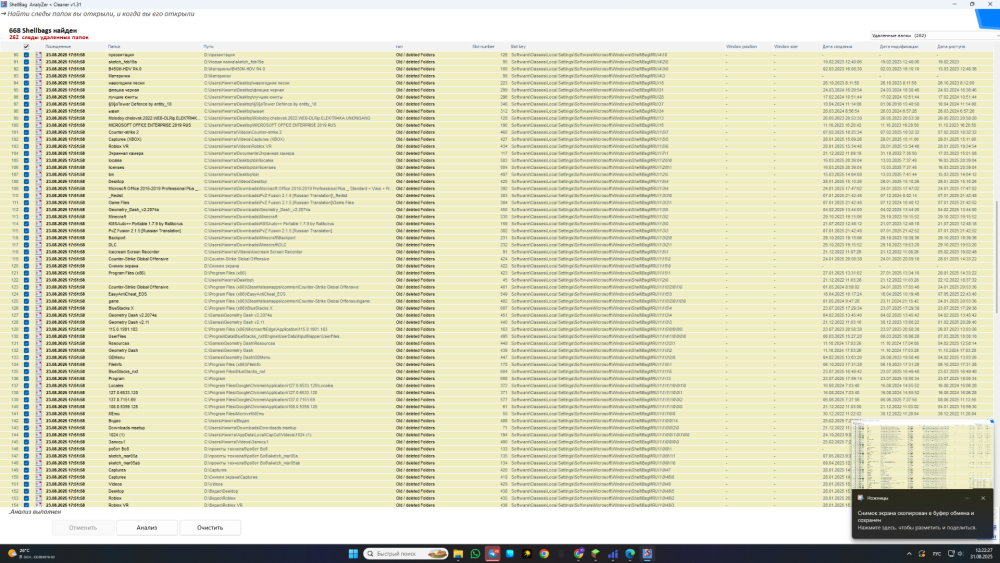1000x563 pixels.
Task: Click the folder icon of 'Backport' row
Action: [x=38, y=238]
